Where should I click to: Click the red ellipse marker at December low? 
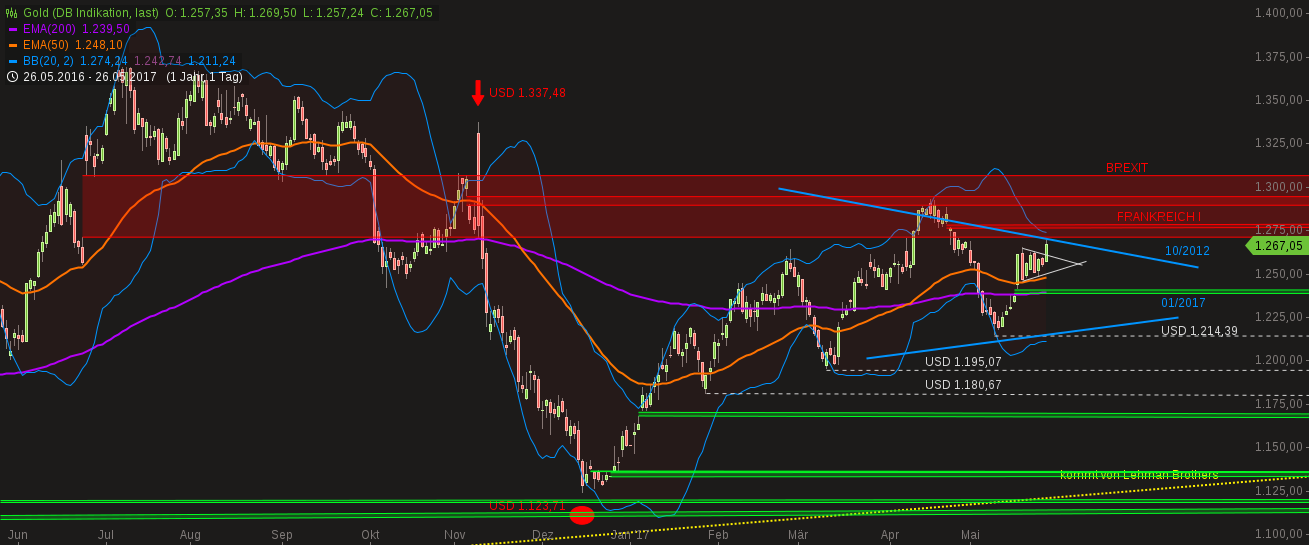[582, 516]
